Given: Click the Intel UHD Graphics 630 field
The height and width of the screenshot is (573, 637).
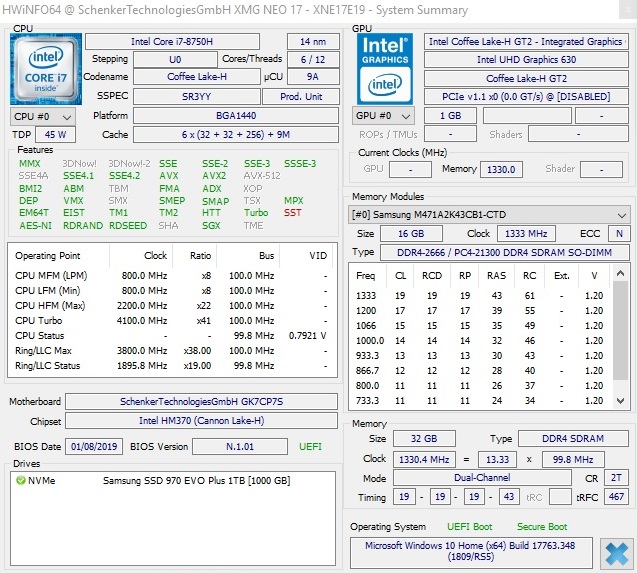Looking at the screenshot, I should [x=526, y=60].
